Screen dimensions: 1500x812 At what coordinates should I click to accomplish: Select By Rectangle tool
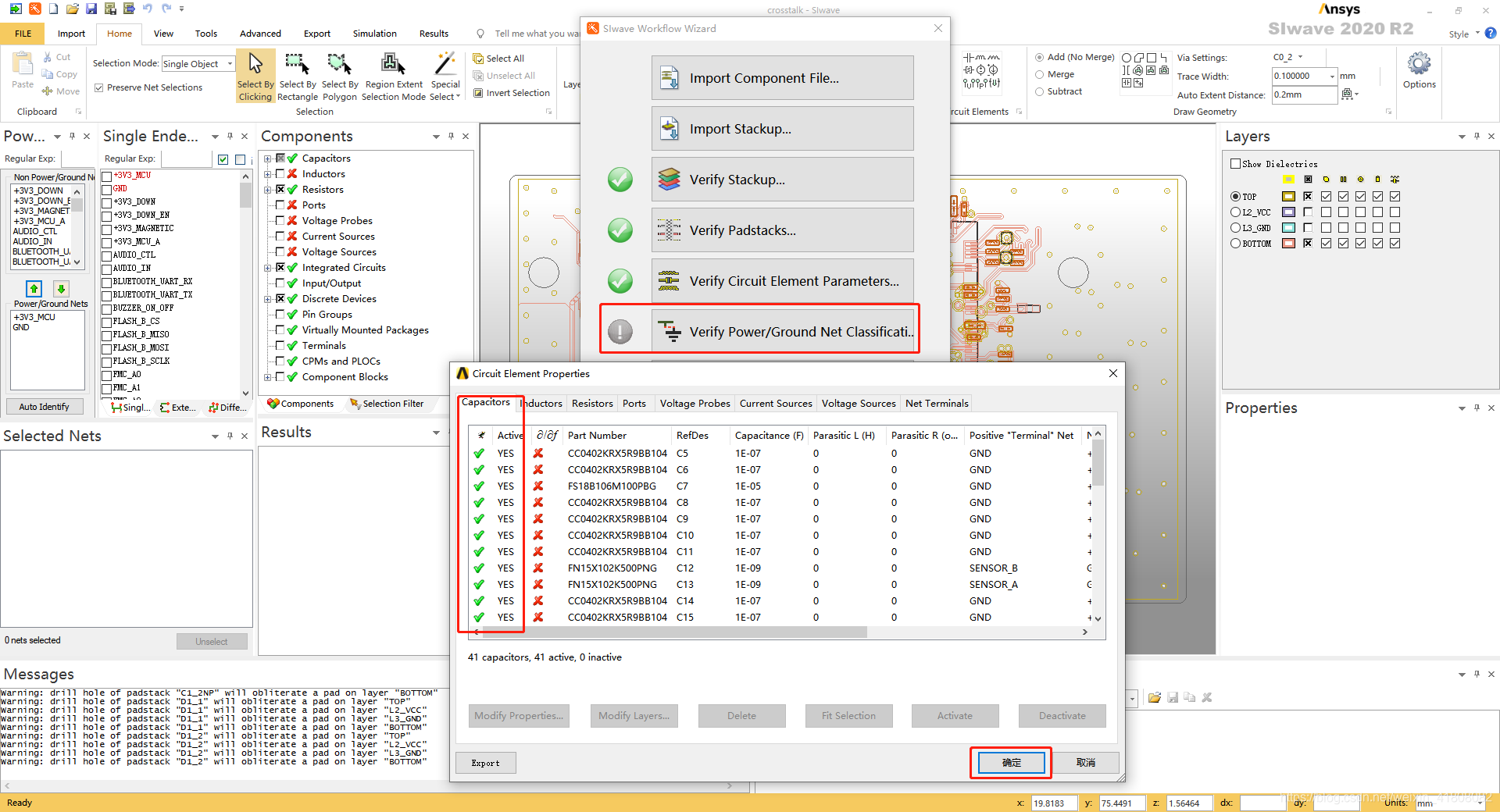[x=298, y=77]
